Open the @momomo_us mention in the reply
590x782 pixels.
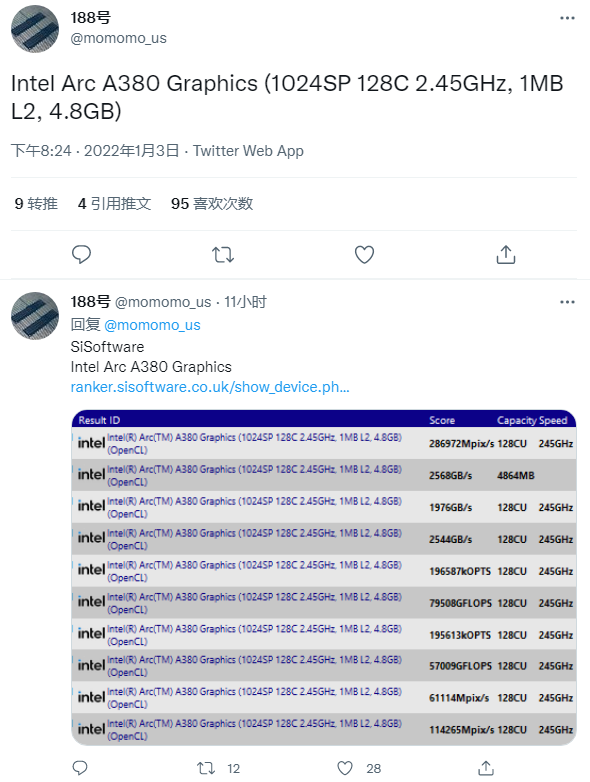(152, 325)
